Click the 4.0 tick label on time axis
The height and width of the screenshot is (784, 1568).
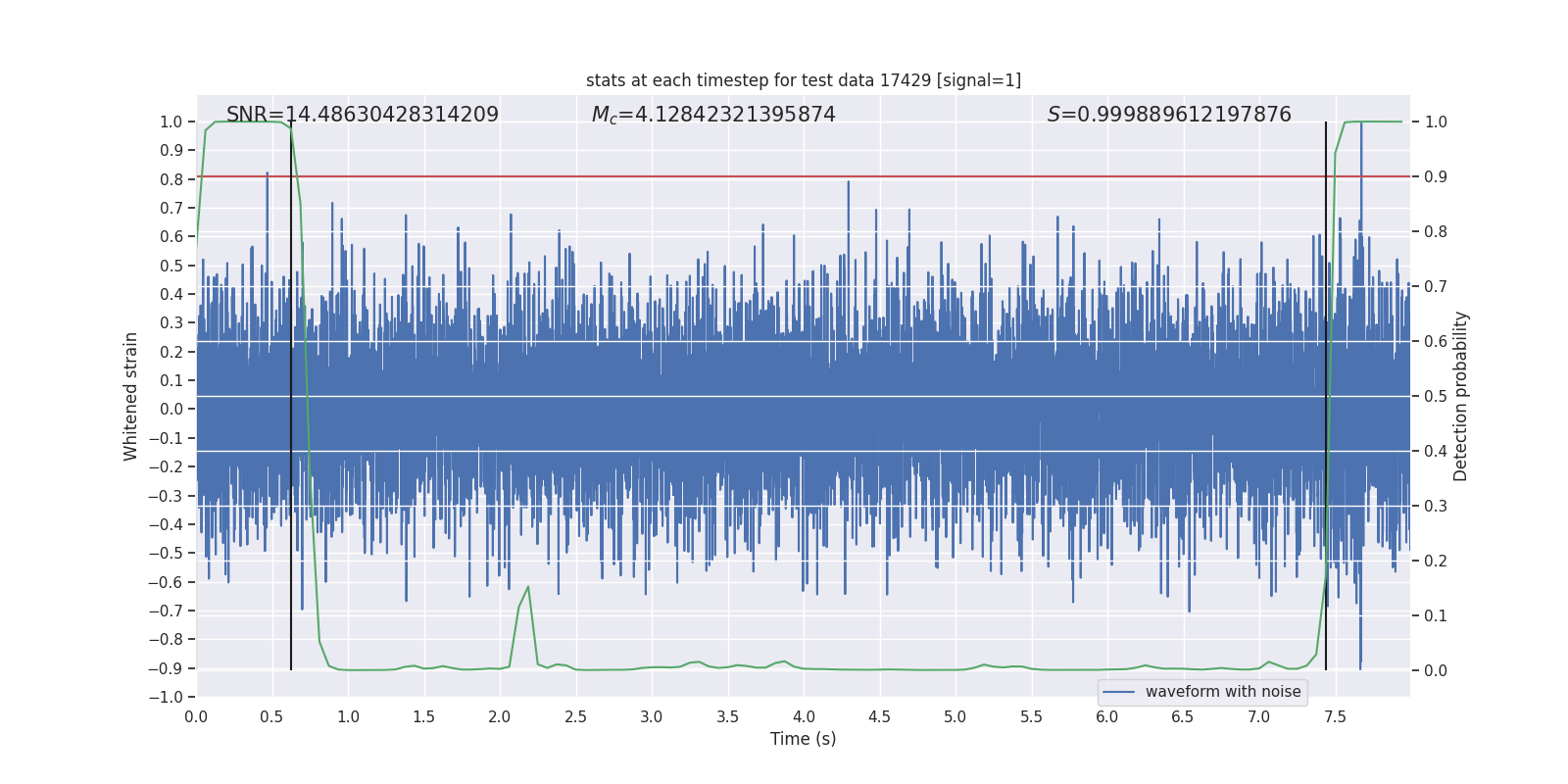(804, 716)
